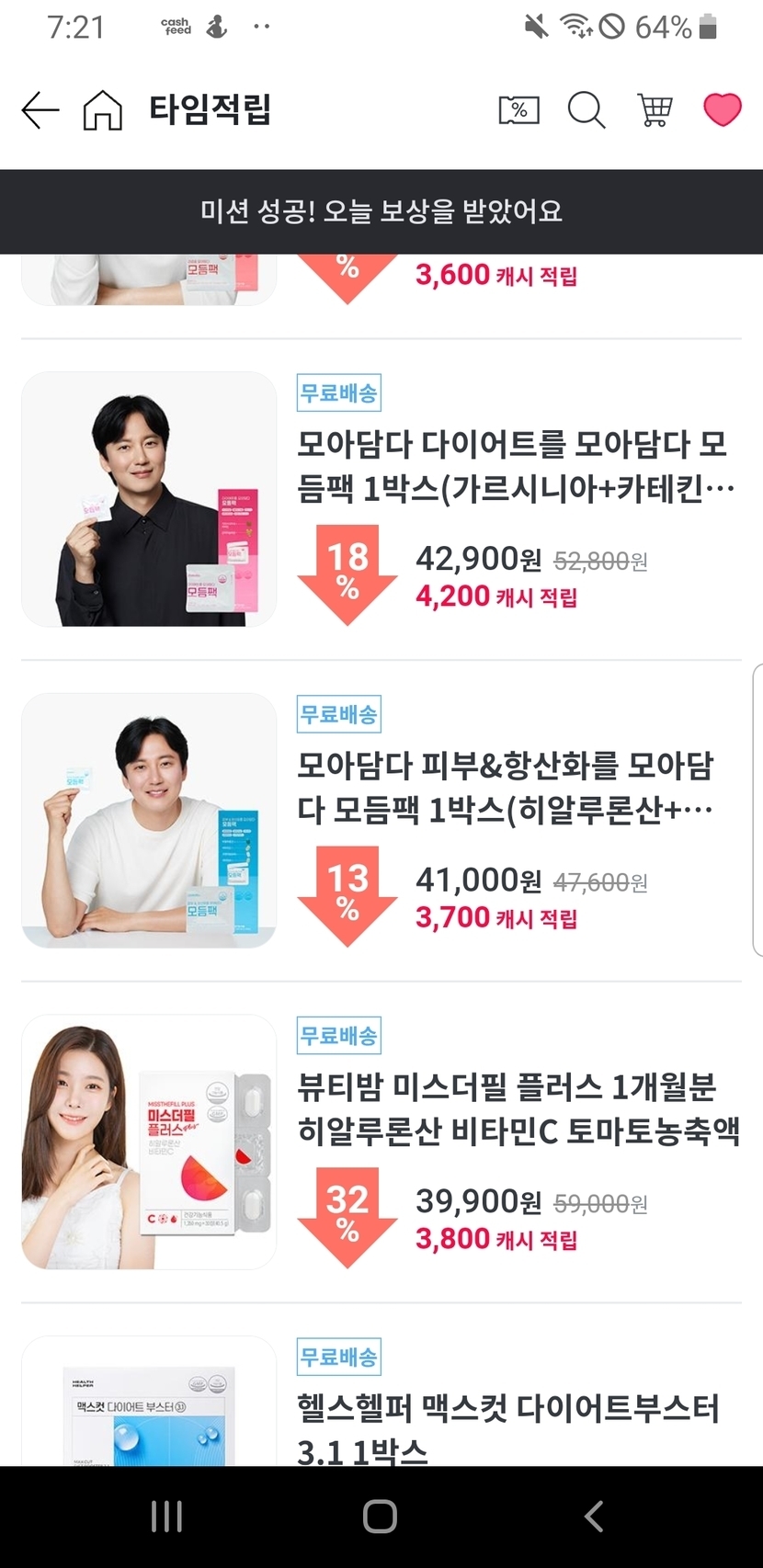Tap the pink heart wishlist icon
763x1568 pixels.
[x=723, y=110]
